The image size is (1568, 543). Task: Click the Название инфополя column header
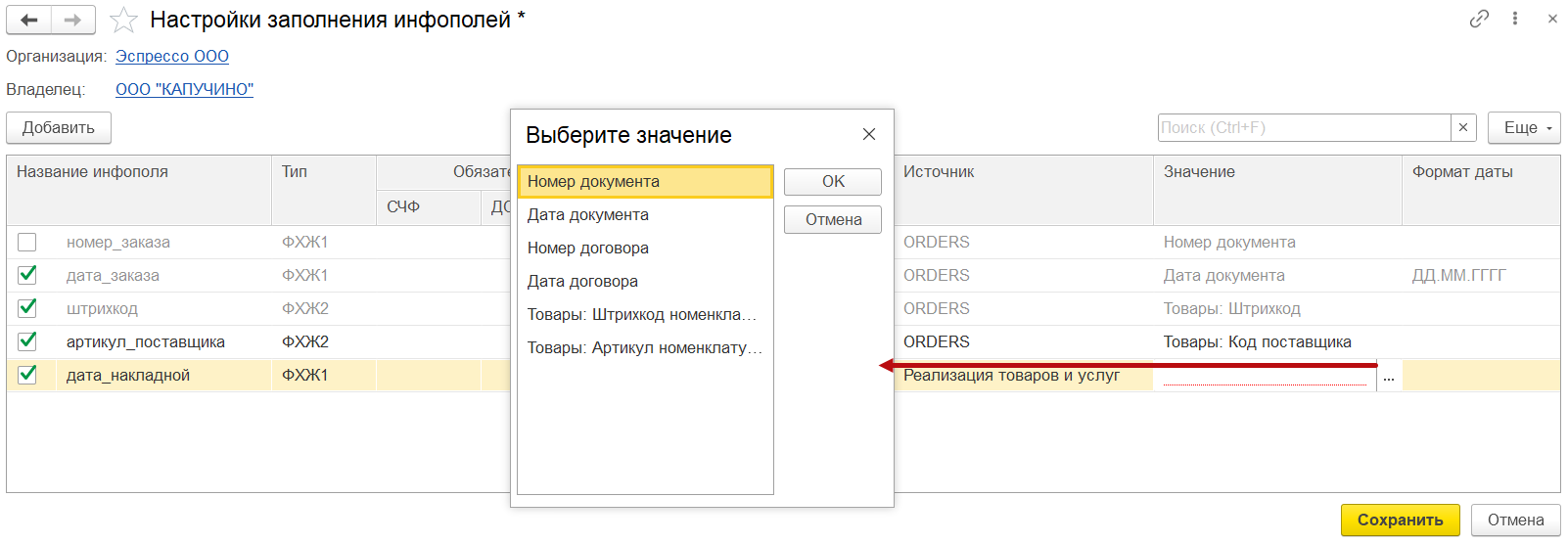pos(139,190)
